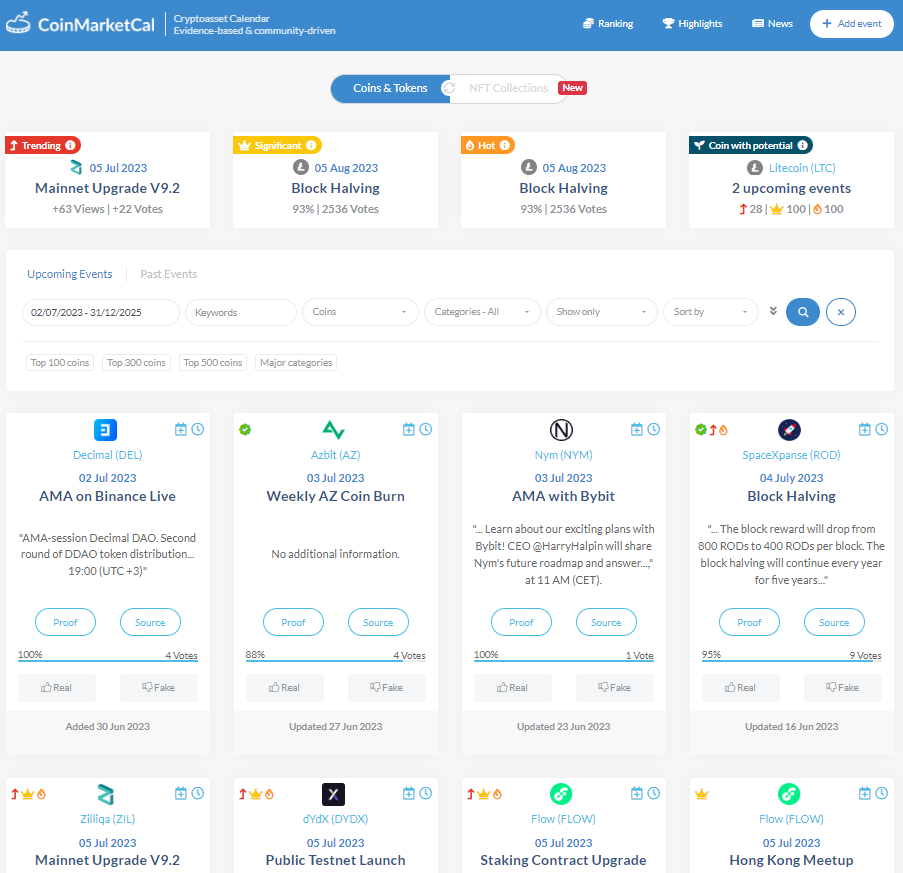Viewport: 903px width, 873px height.
Task: Show info for the Hot badge
Action: [504, 145]
